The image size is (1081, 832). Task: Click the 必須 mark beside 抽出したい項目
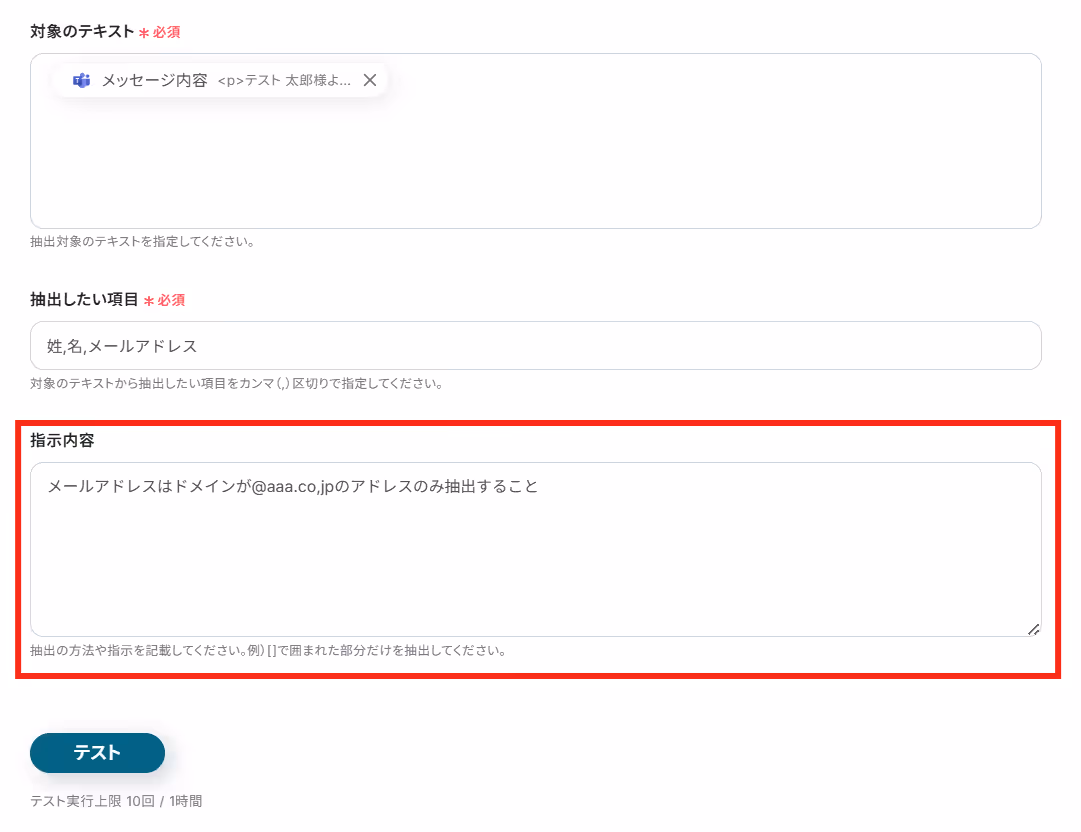point(171,300)
